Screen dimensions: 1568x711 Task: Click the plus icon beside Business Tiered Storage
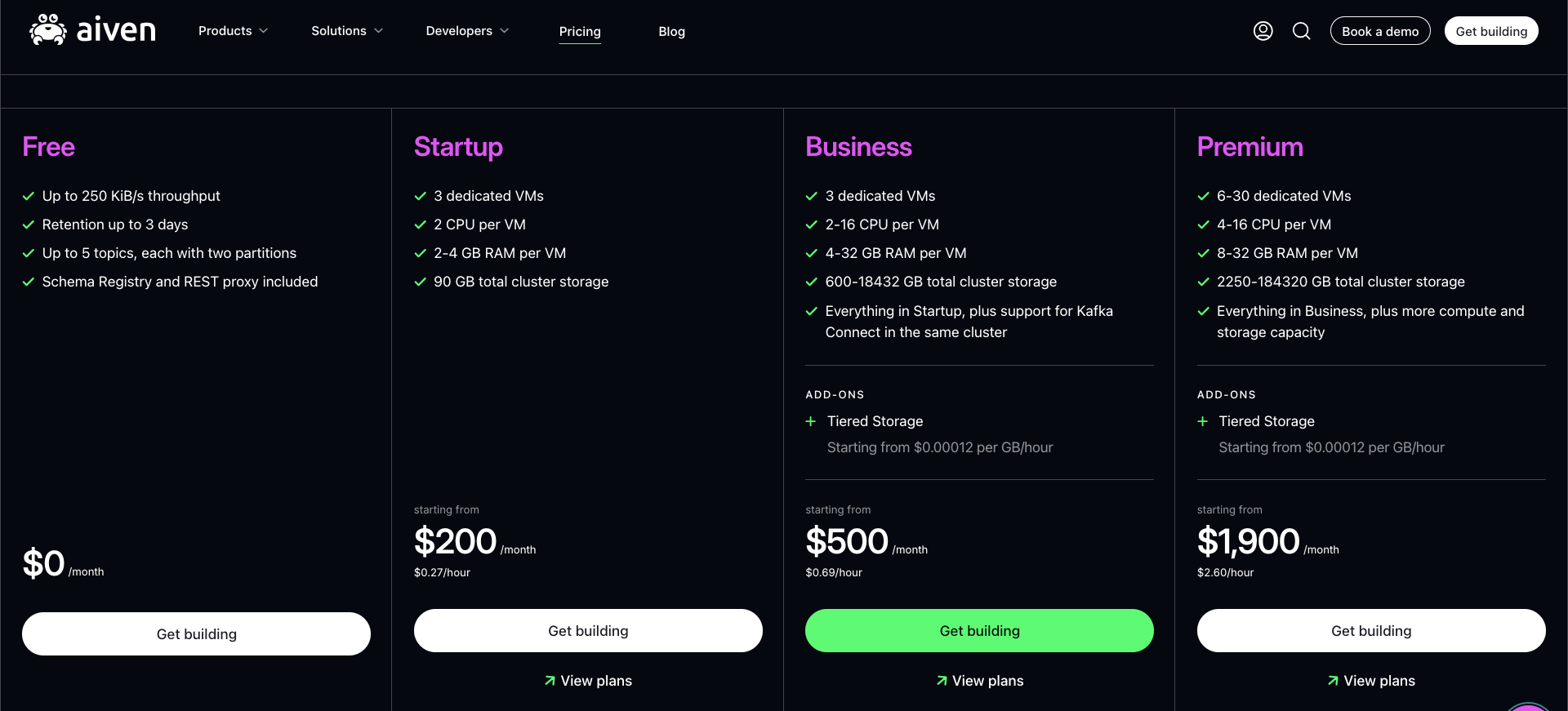(811, 421)
